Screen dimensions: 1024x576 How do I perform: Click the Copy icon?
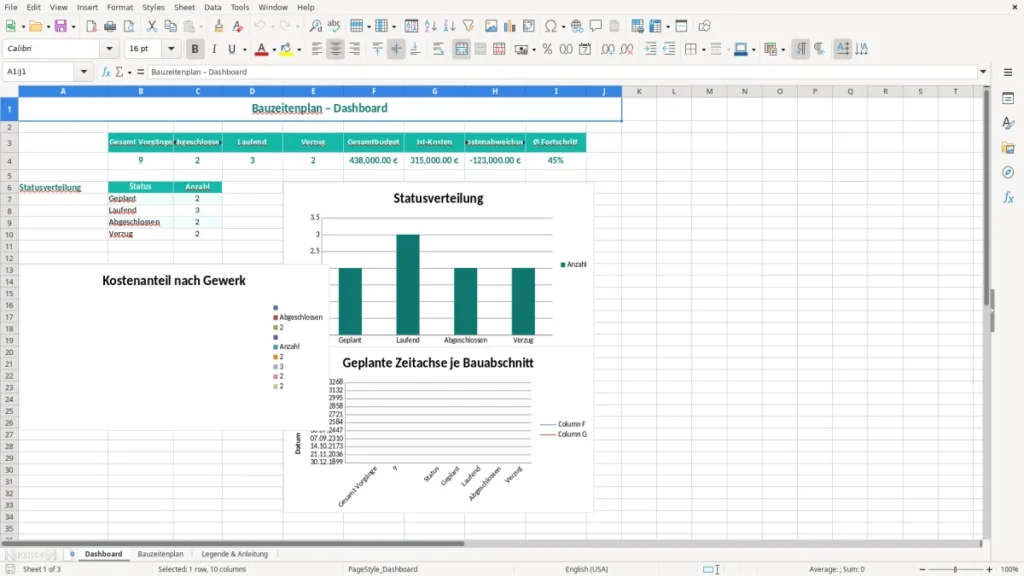coord(170,26)
